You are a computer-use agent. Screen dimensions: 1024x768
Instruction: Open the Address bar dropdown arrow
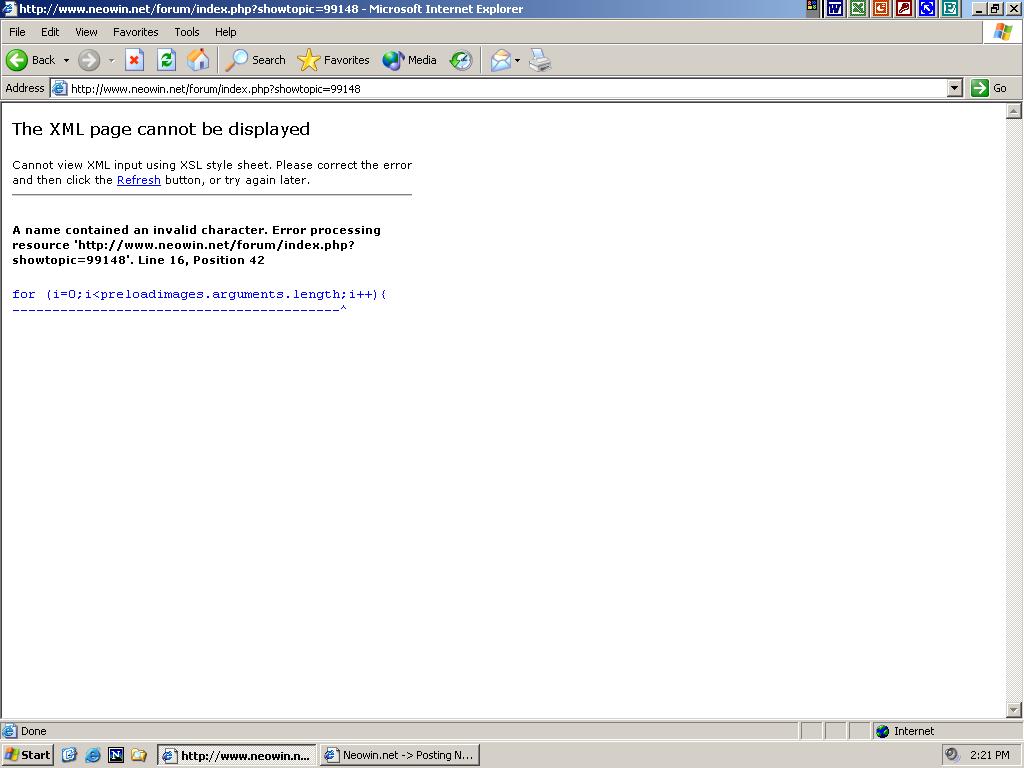tap(955, 88)
